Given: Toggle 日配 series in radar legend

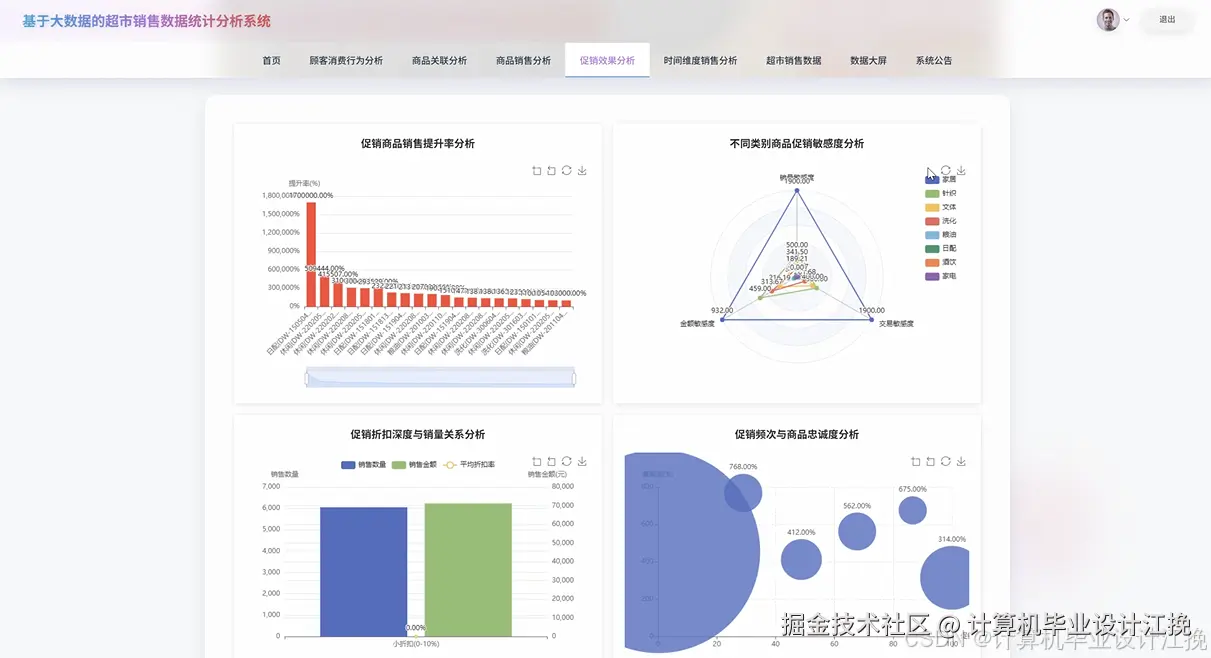Looking at the screenshot, I should coord(941,248).
